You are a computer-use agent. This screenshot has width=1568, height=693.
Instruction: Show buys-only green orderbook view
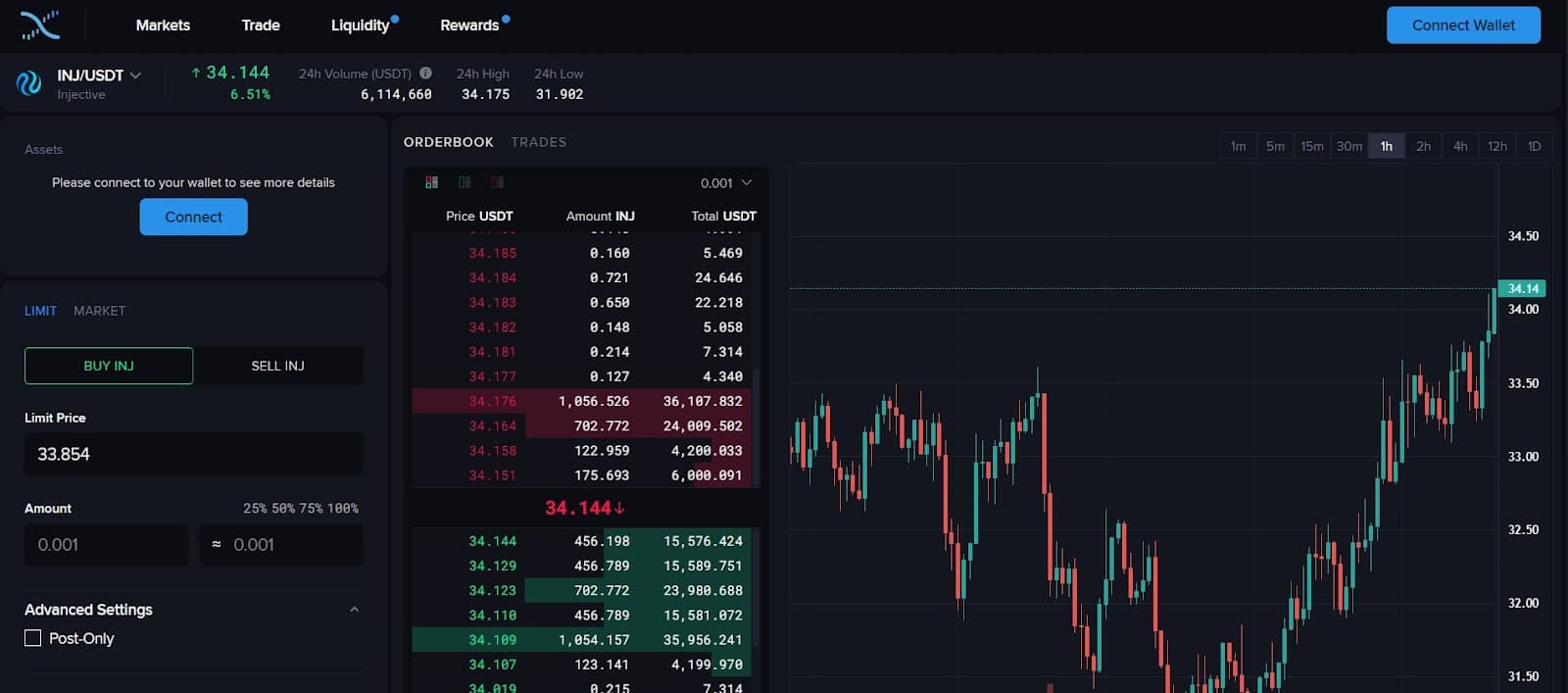465,182
